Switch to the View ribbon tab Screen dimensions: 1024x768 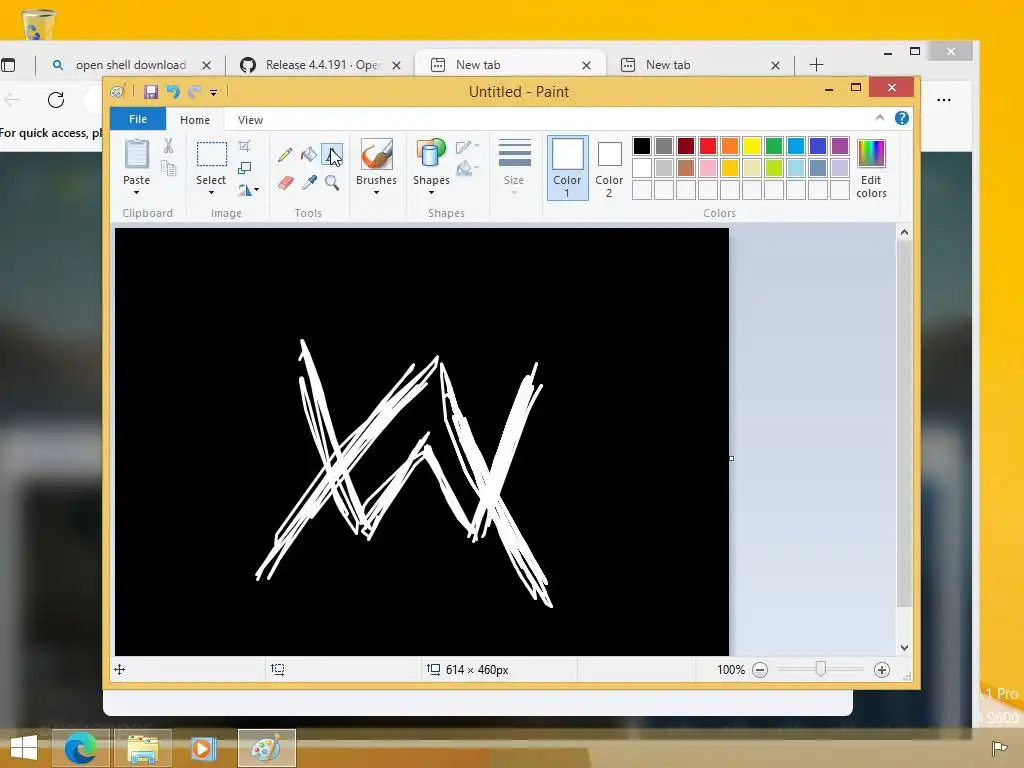click(250, 120)
